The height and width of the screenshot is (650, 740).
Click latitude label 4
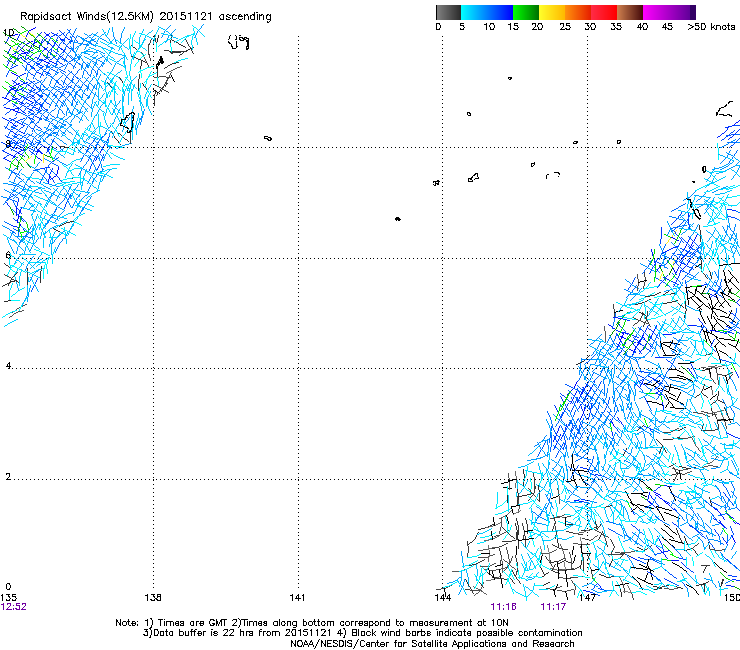click(8, 366)
